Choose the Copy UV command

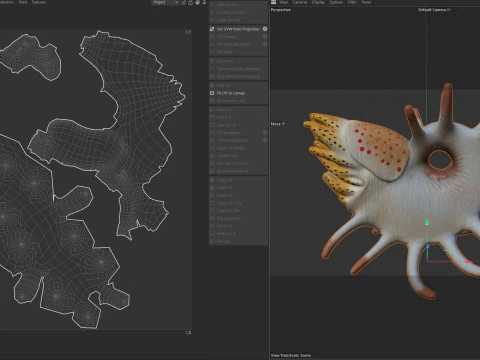[x=224, y=180]
